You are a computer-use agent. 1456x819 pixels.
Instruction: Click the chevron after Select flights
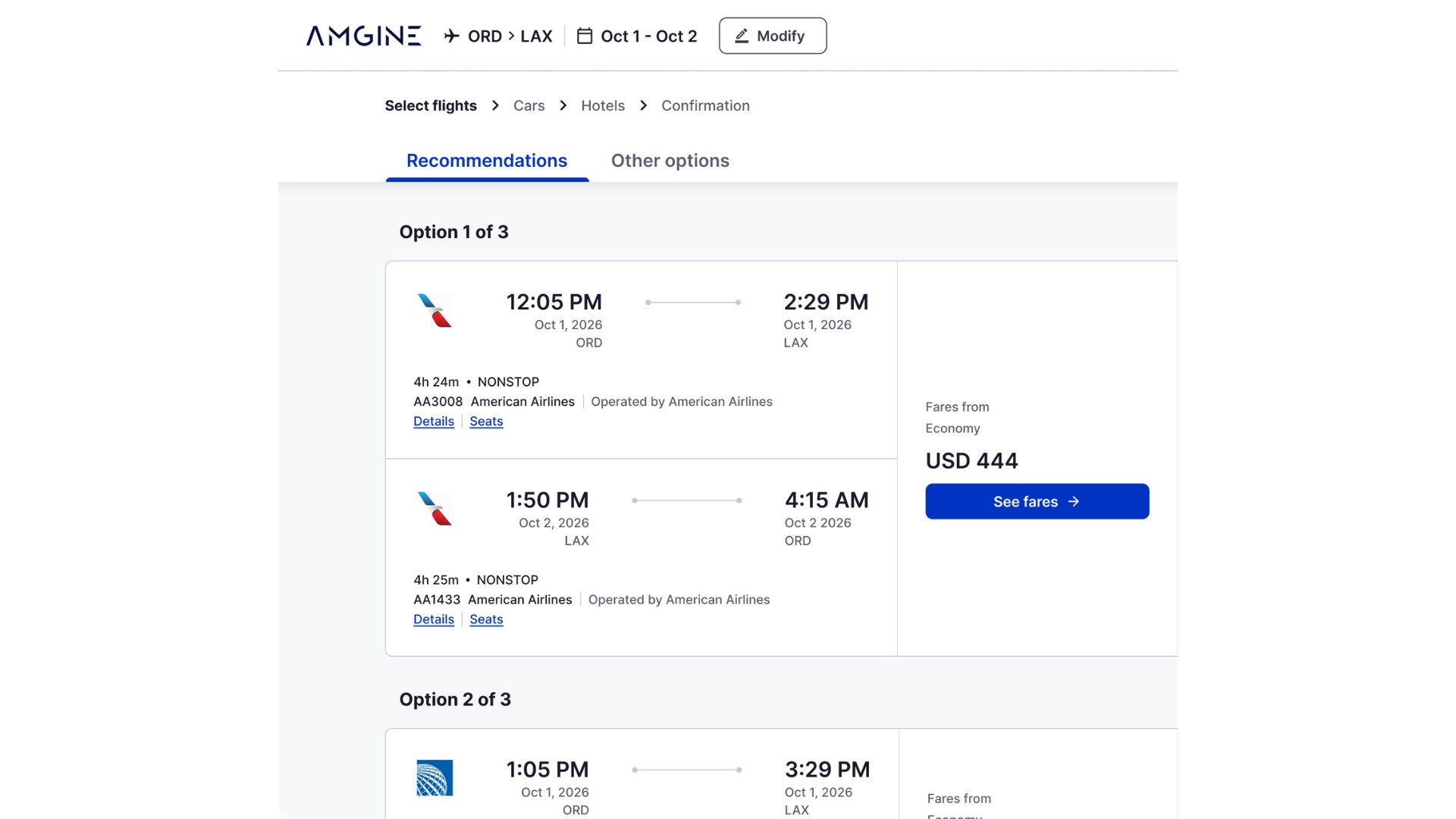[495, 105]
